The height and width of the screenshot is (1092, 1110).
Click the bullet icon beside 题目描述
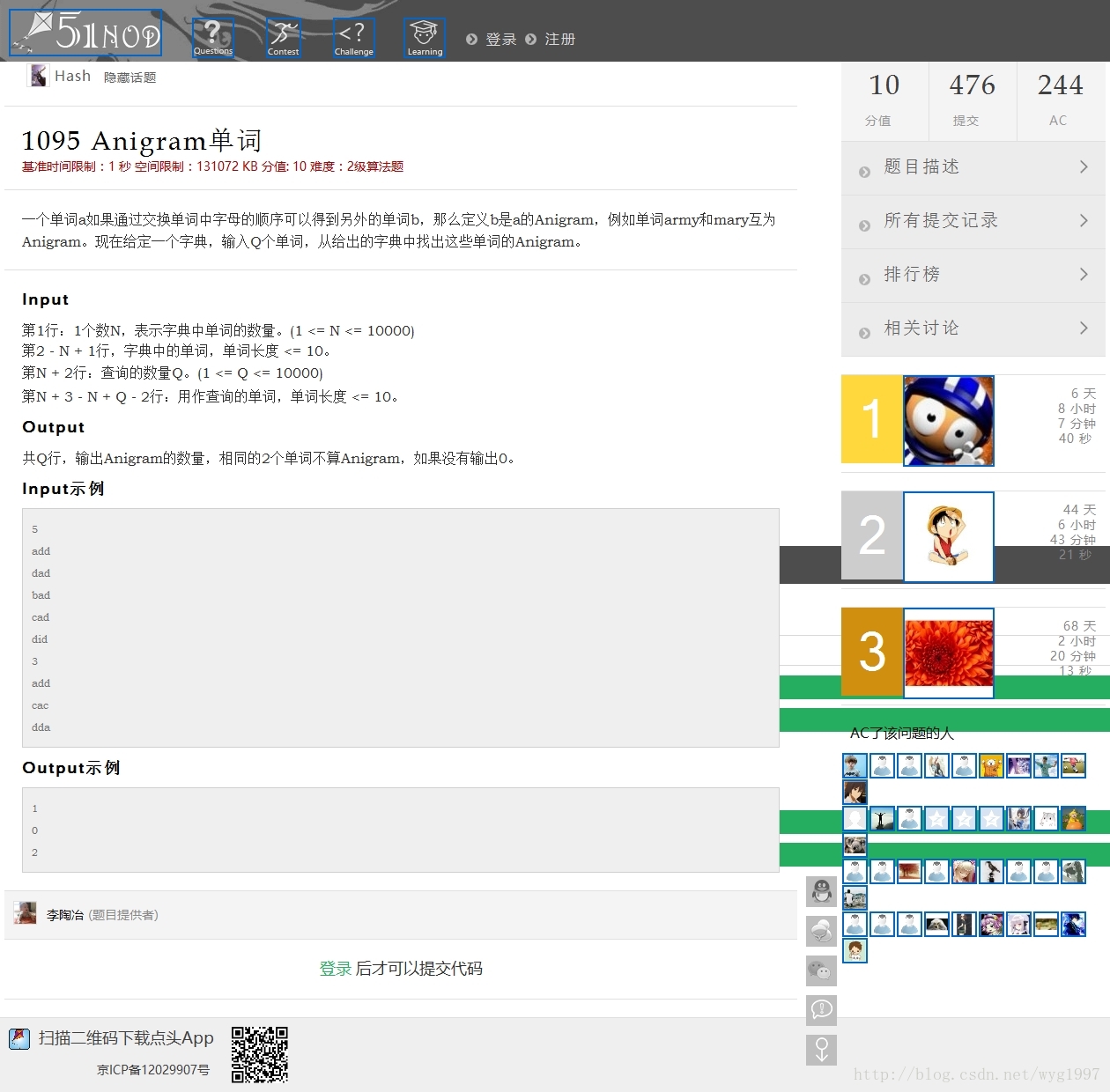tap(864, 172)
